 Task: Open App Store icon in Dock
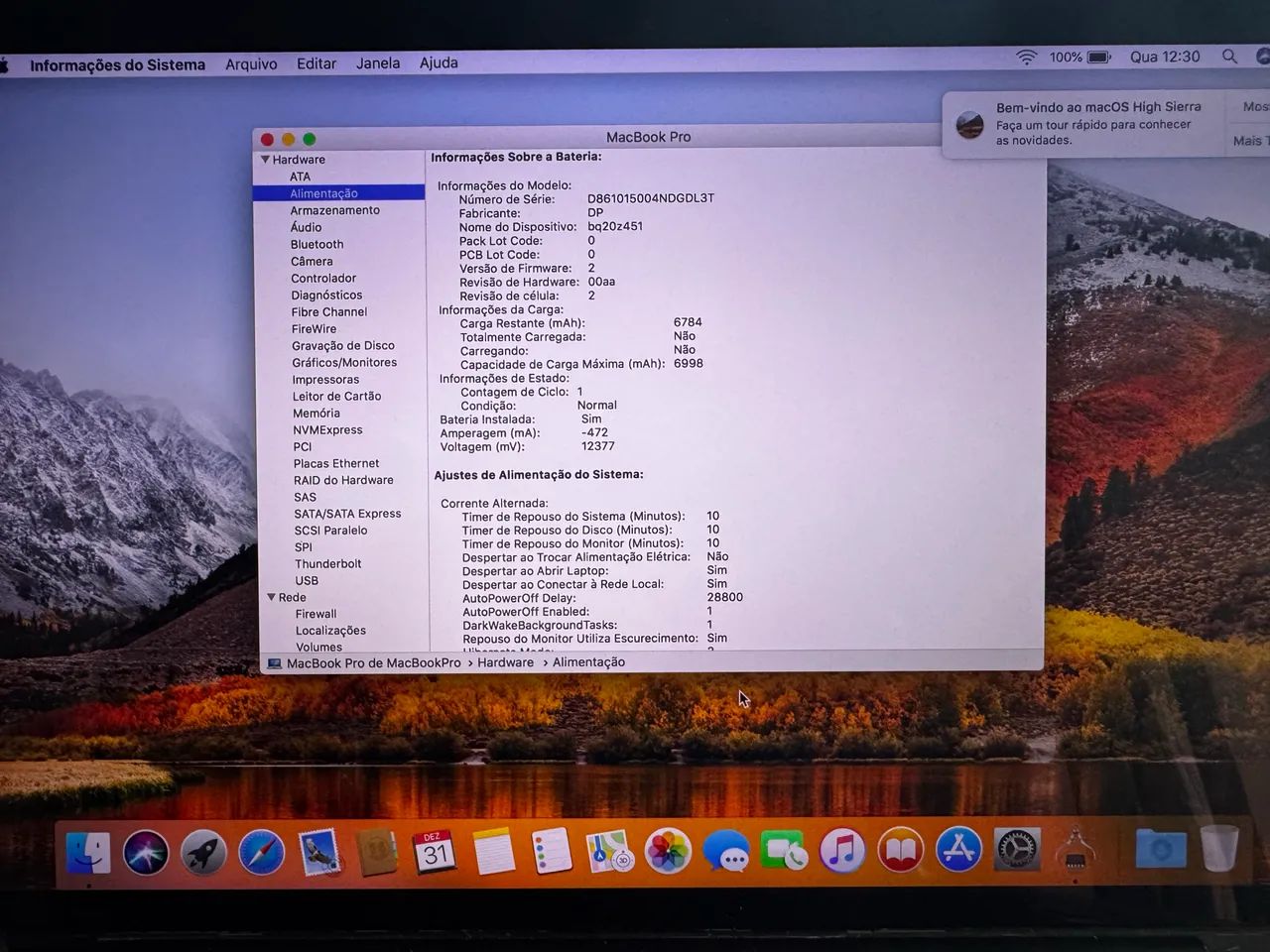(x=958, y=850)
